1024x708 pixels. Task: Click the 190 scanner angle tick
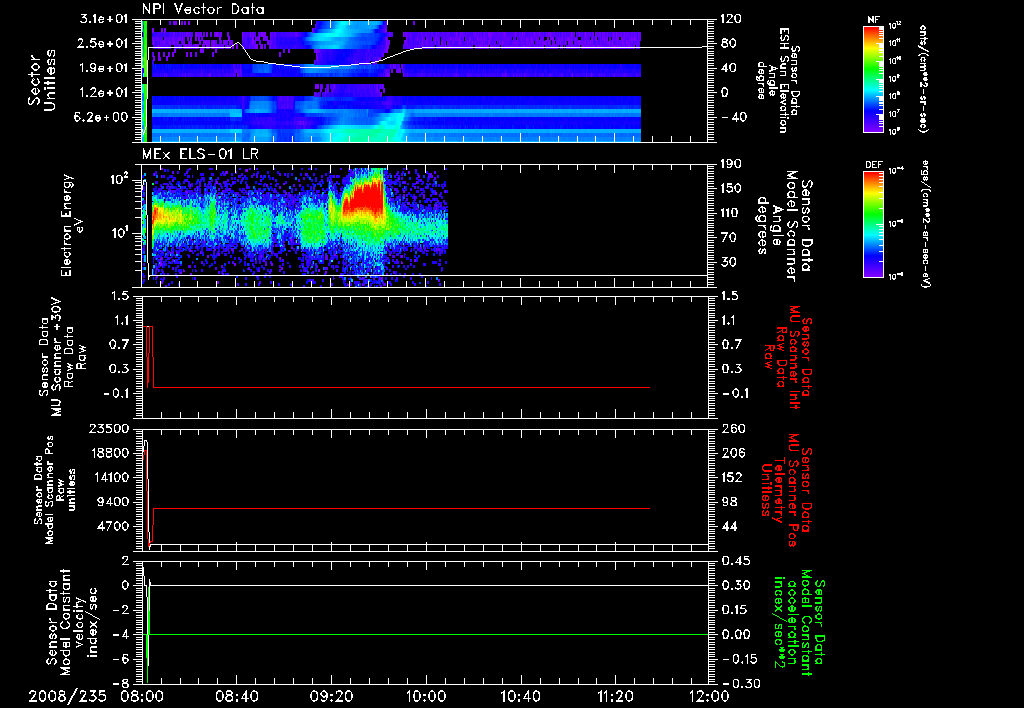click(731, 164)
